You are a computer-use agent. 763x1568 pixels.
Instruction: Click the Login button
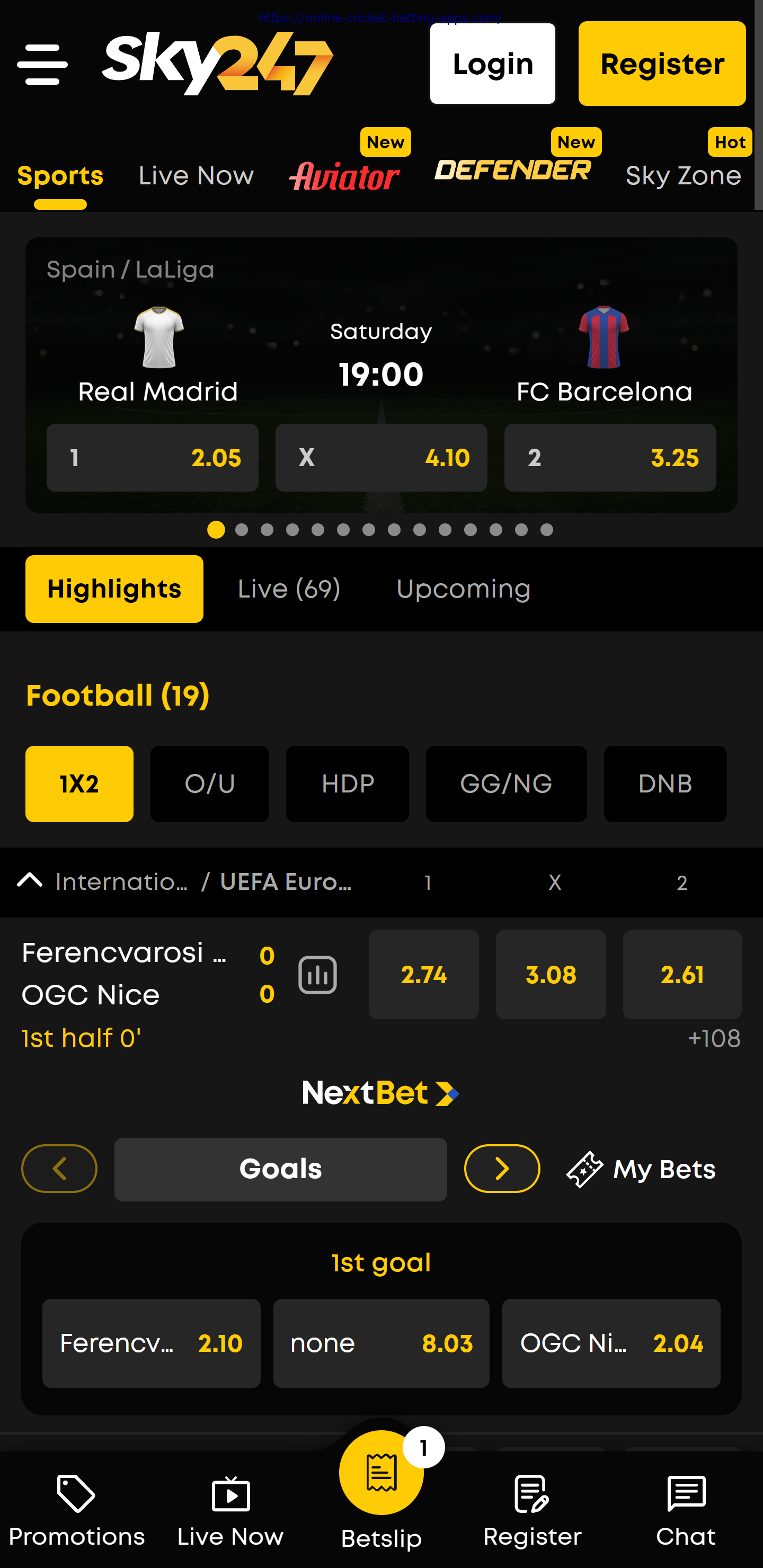493,64
